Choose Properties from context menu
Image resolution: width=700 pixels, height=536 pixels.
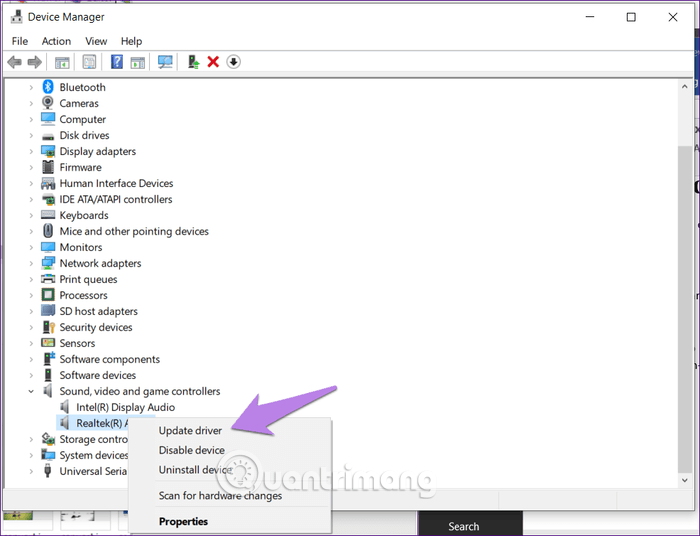[x=183, y=521]
